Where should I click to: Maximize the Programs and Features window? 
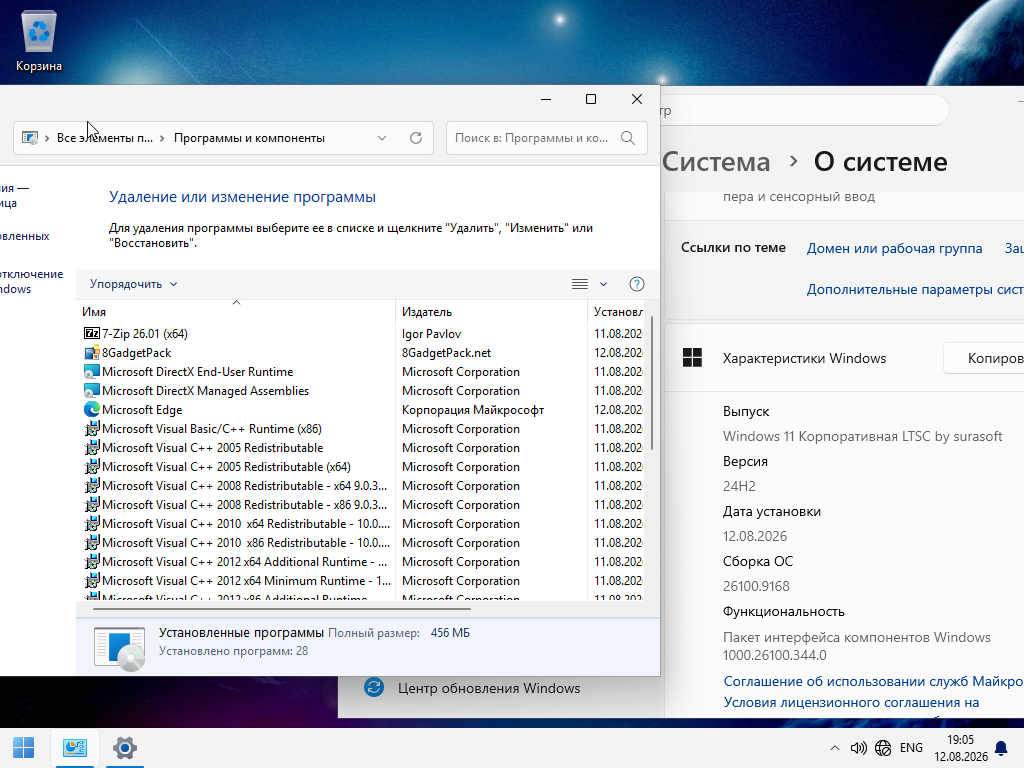pyautogui.click(x=591, y=99)
